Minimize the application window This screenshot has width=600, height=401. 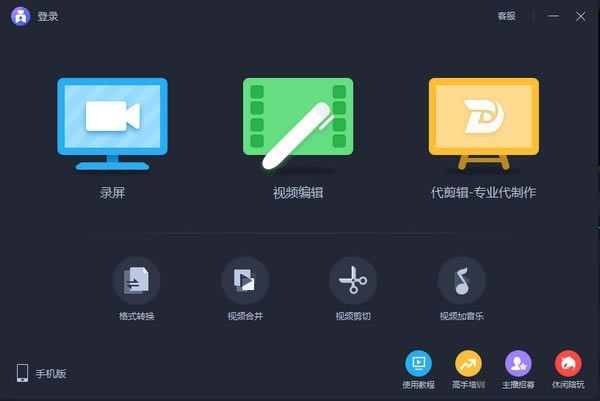tap(555, 16)
